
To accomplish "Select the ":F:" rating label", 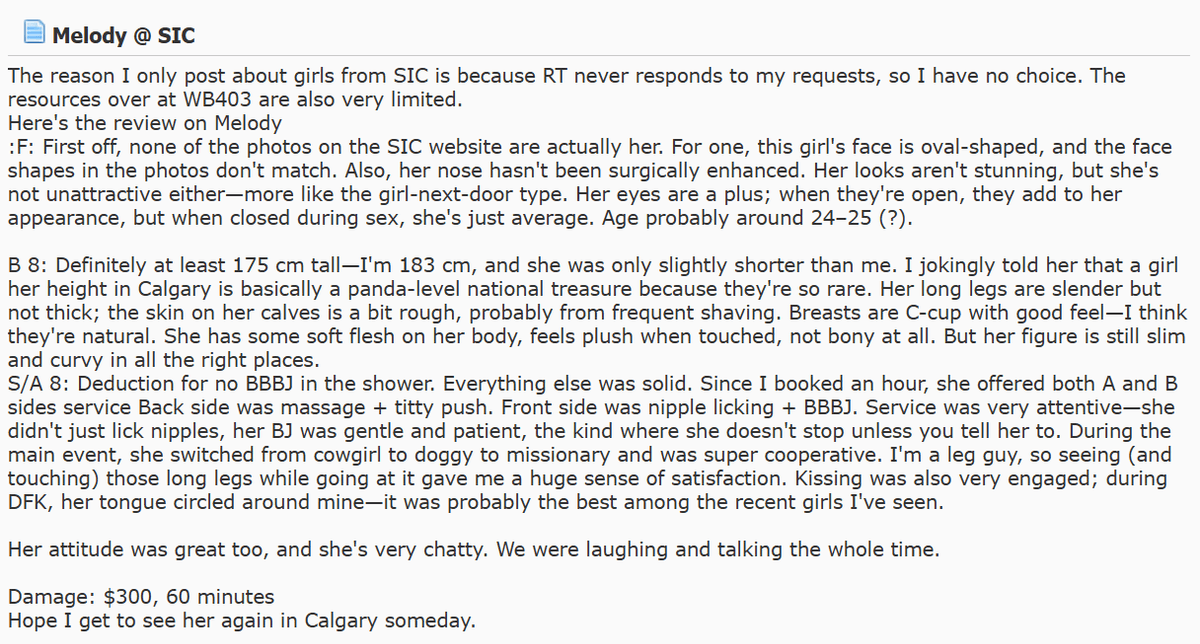I will (x=20, y=146).
